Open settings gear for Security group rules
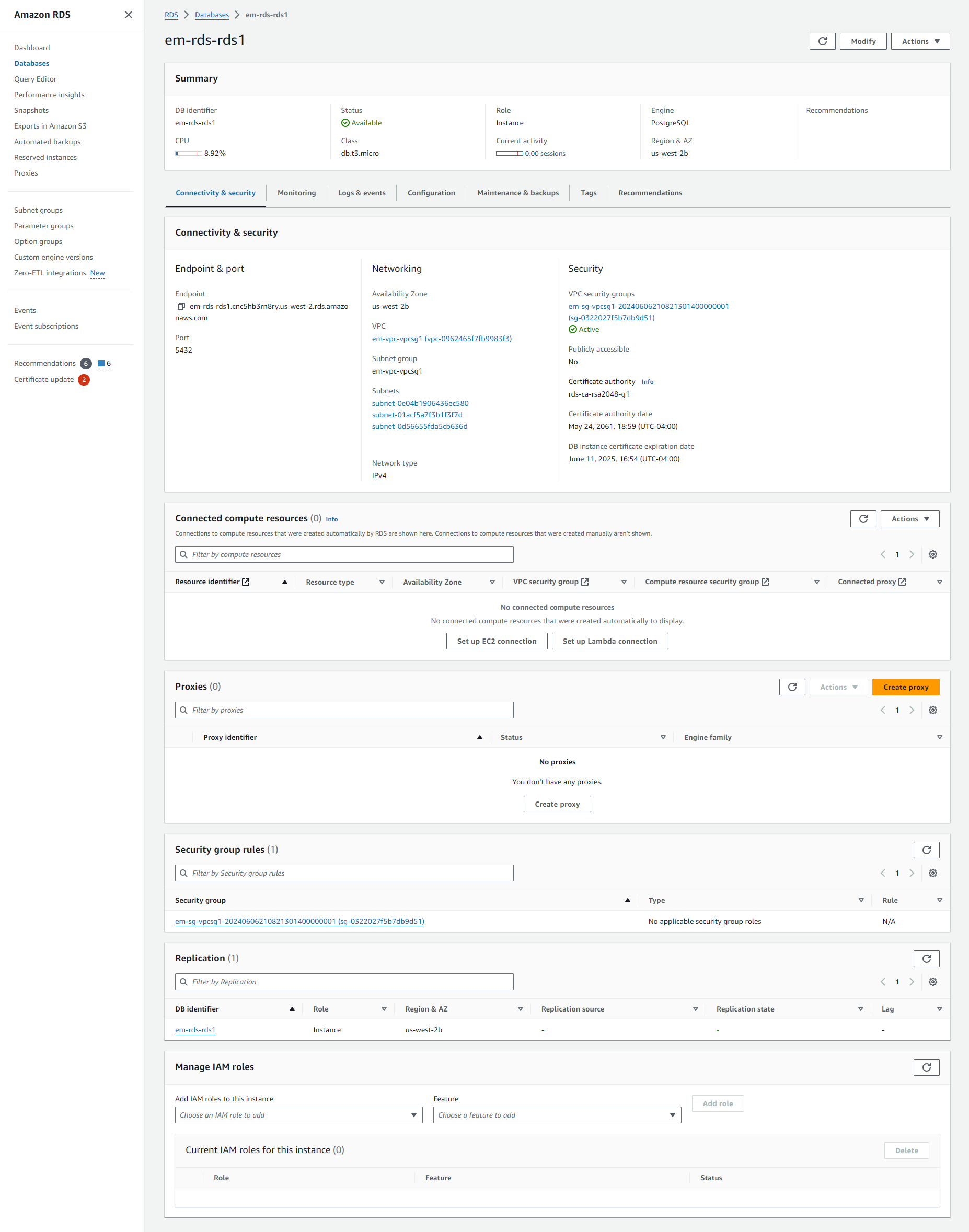 tap(933, 873)
